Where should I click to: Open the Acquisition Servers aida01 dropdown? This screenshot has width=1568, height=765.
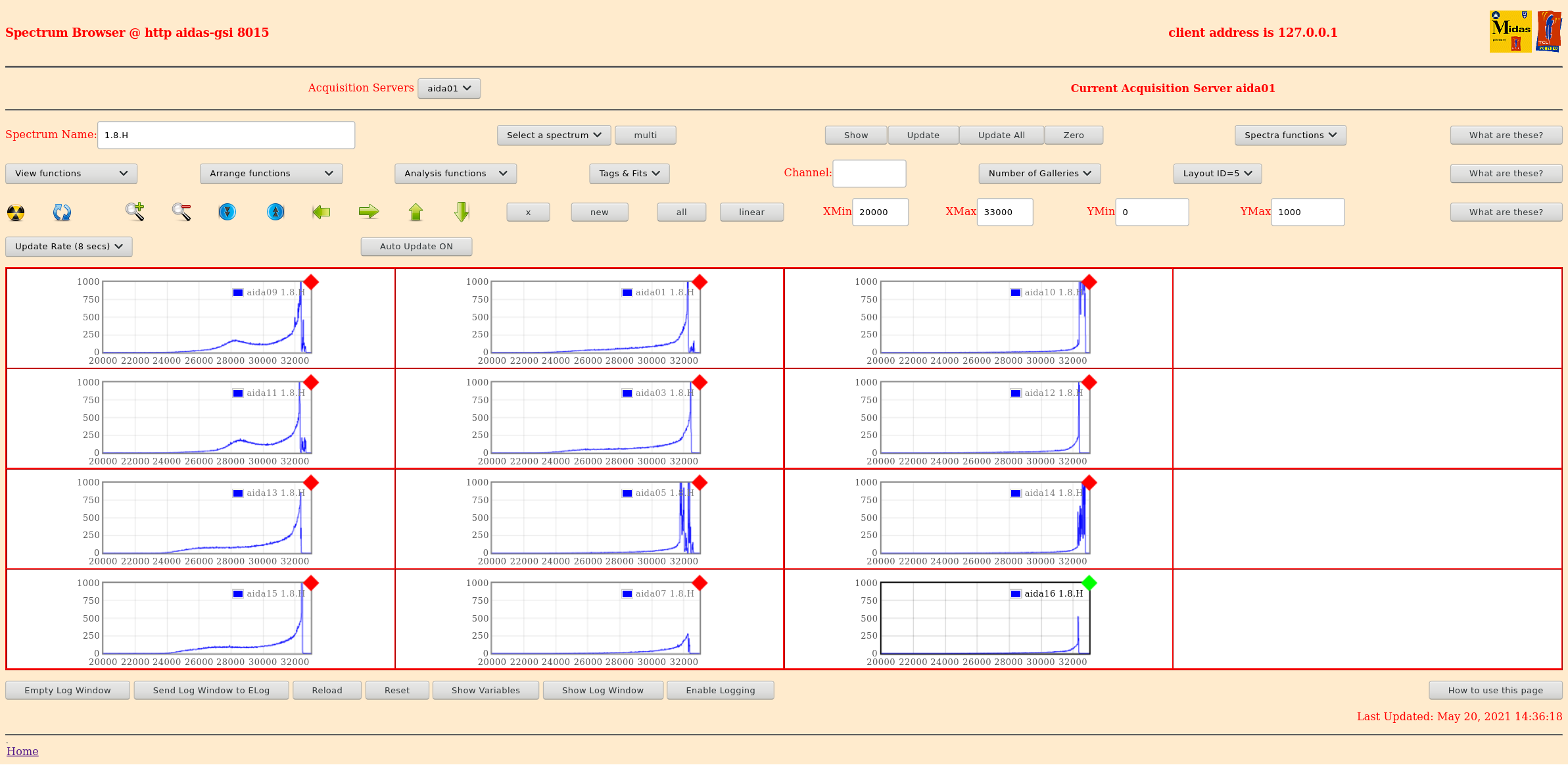click(449, 89)
